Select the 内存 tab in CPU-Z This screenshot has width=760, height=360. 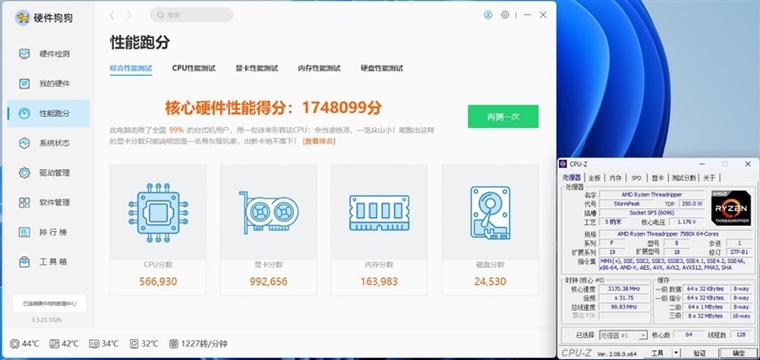(x=616, y=178)
